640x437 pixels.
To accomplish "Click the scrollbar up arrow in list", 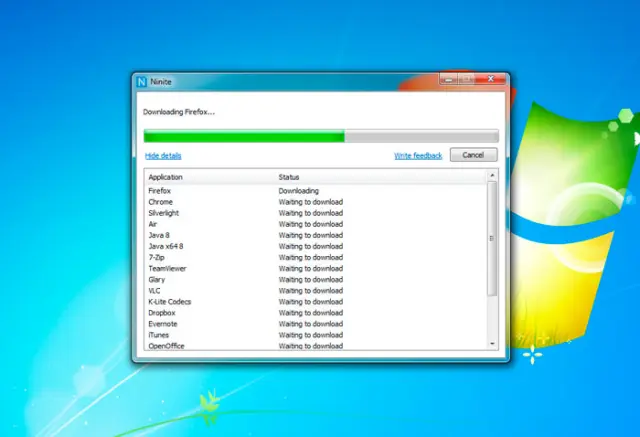I will (491, 176).
